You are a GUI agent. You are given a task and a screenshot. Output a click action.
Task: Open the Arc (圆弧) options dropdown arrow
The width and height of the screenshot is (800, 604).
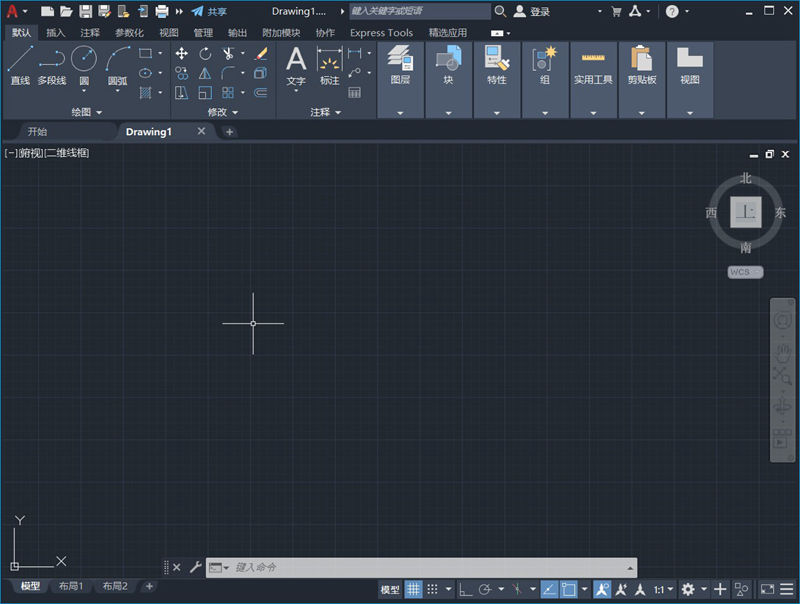tap(117, 91)
